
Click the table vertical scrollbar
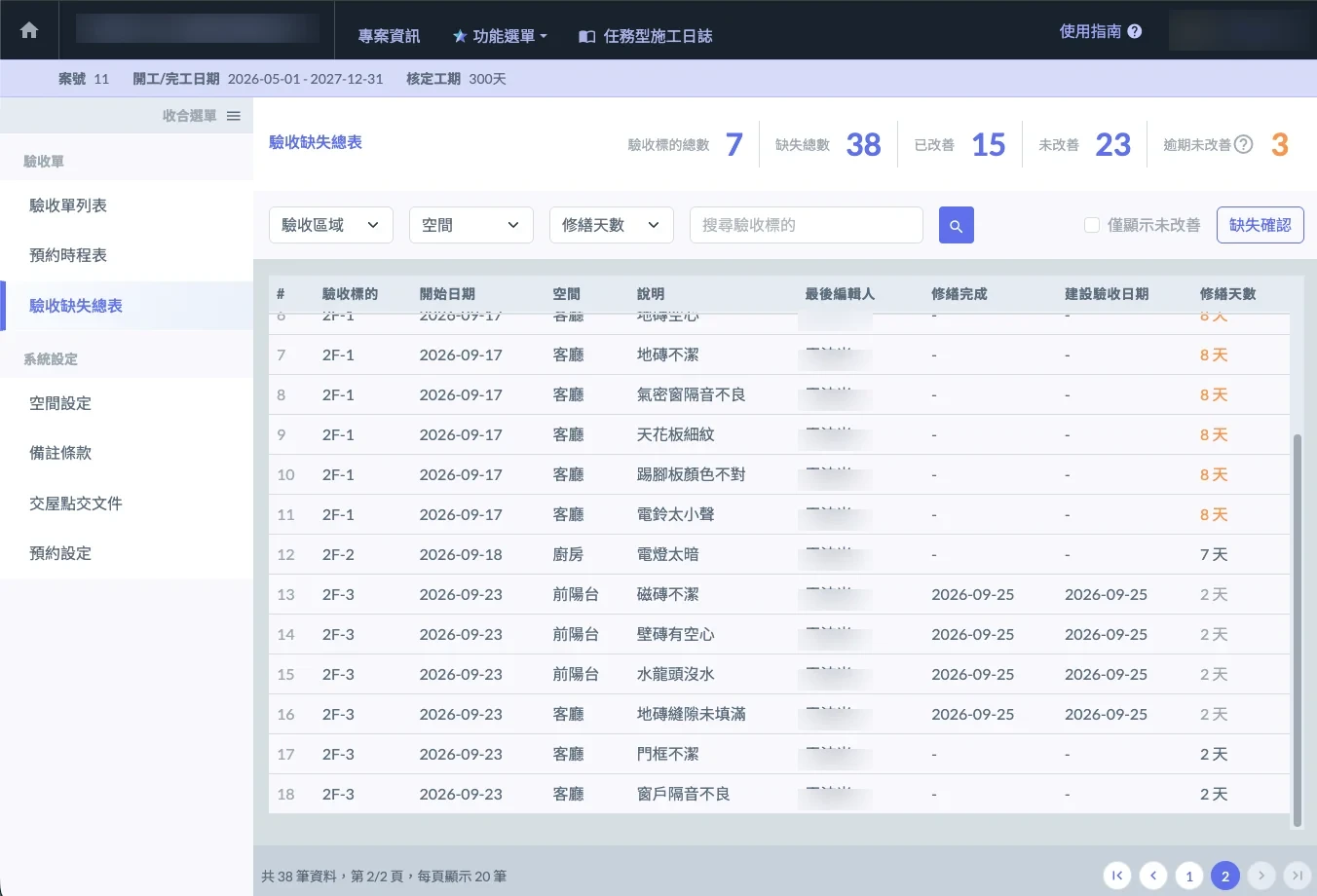(x=1297, y=630)
